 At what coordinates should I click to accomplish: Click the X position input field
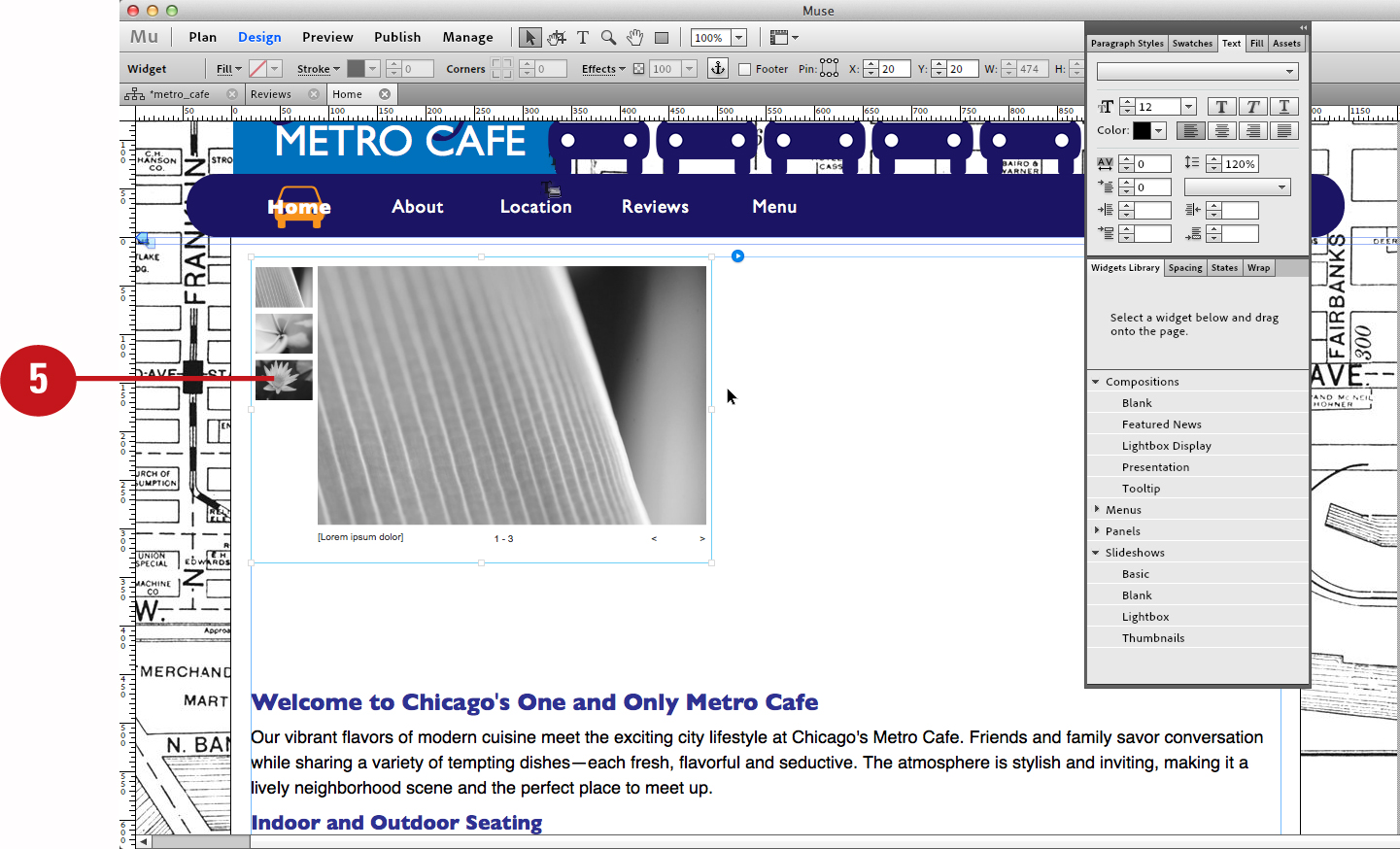895,69
